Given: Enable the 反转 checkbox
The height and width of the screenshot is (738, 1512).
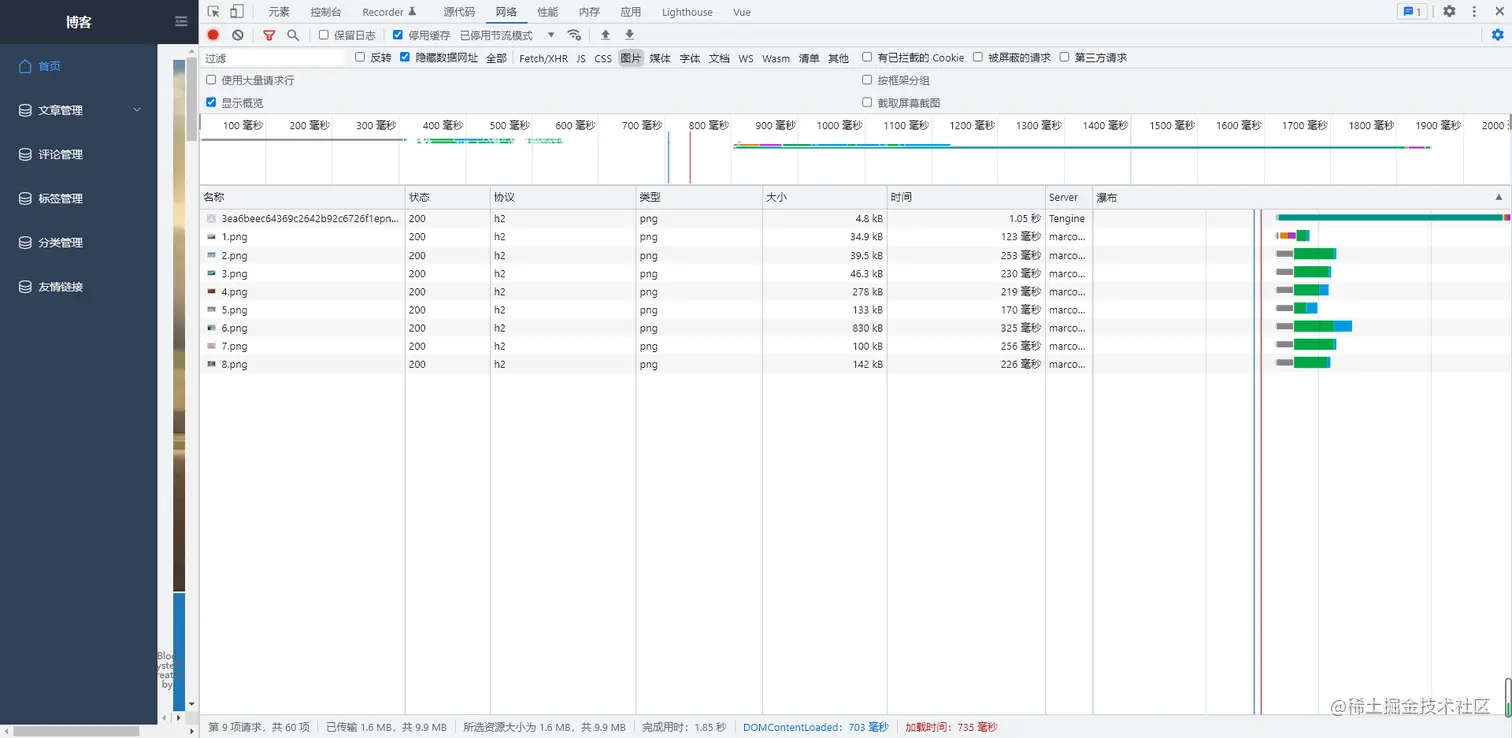Looking at the screenshot, I should 360,57.
